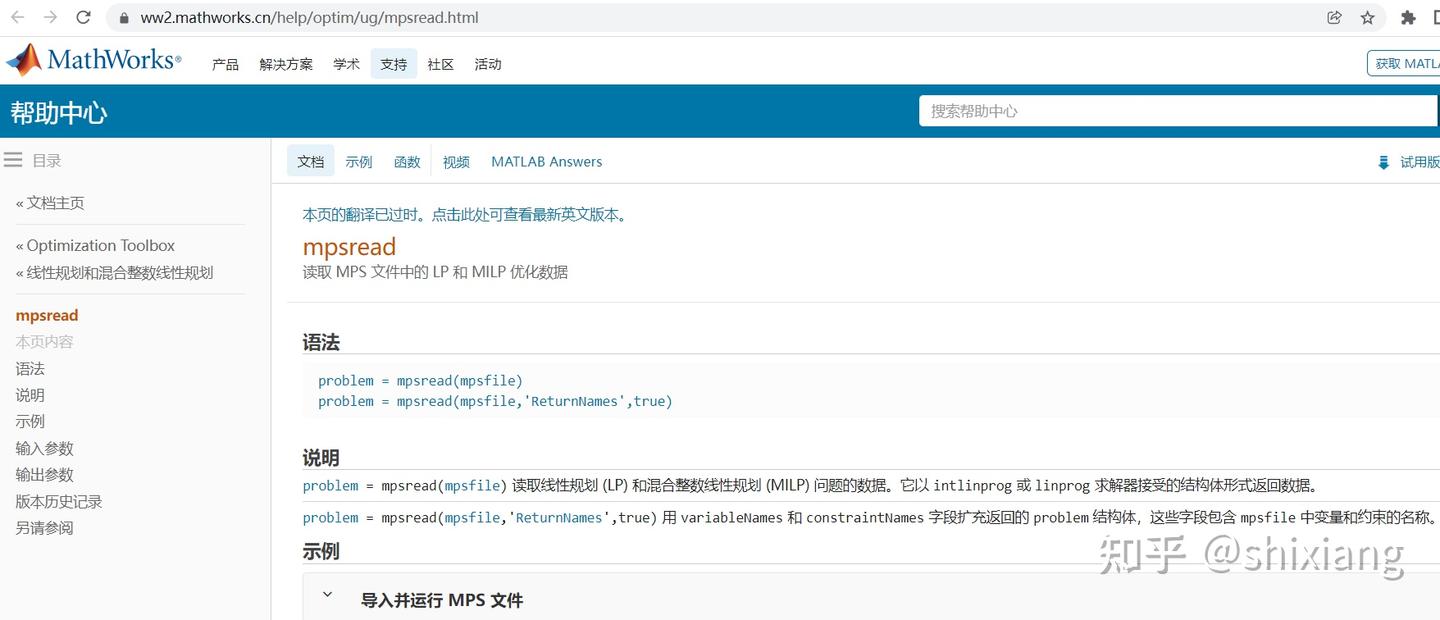Open the mpsread sidebar link
The width and height of the screenshot is (1440, 620).
(46, 314)
